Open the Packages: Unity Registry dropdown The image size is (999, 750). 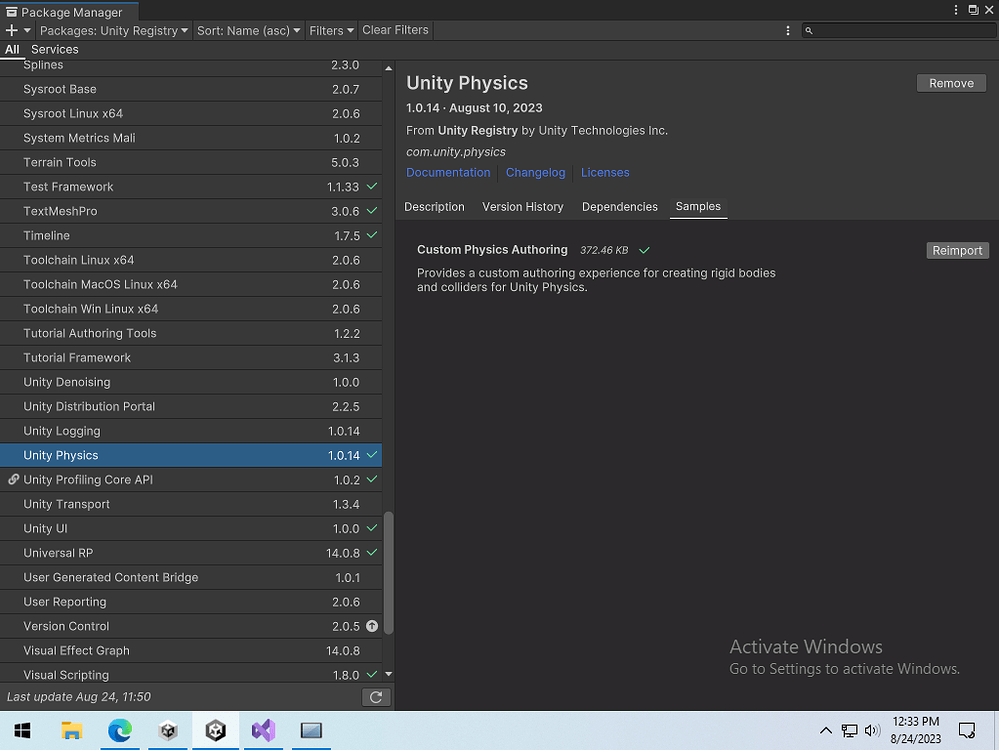coord(113,31)
